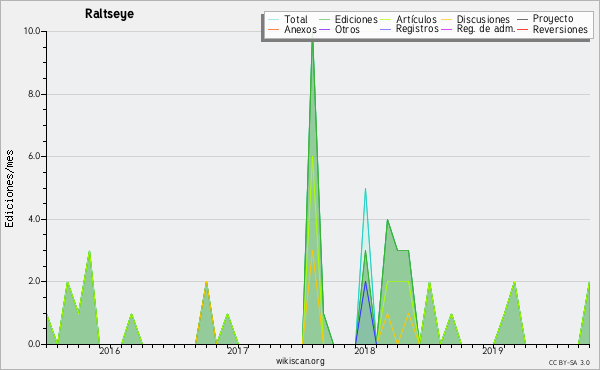Click the Registros legend entry
Screen dimensions: 600x370
[409, 29]
